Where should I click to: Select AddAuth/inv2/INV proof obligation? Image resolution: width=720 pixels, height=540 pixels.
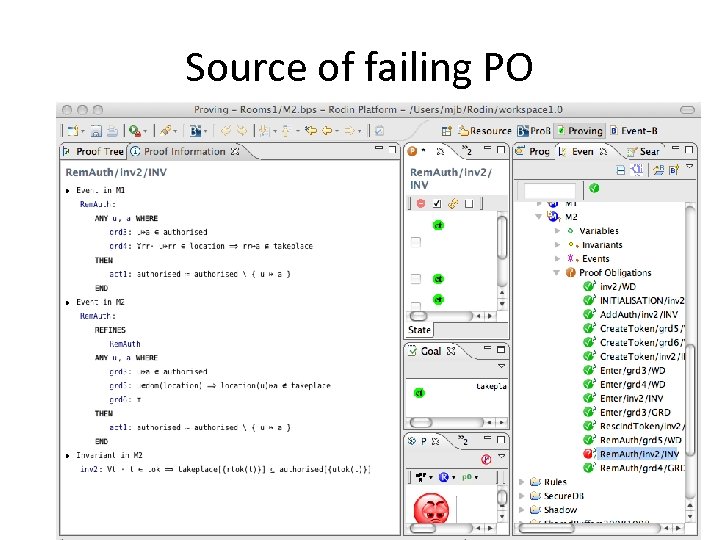pyautogui.click(x=639, y=315)
